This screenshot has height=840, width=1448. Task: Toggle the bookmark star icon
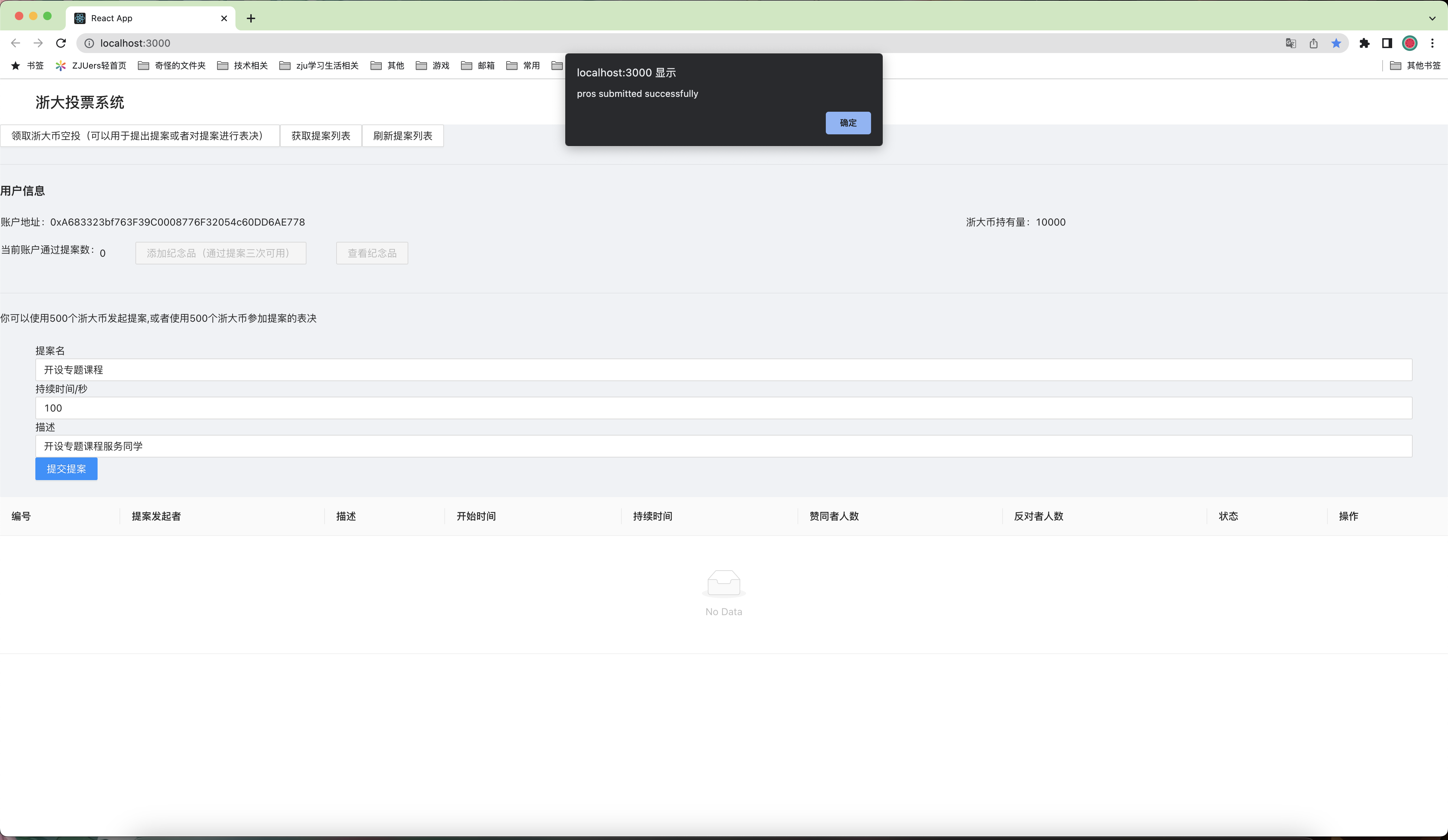pos(1336,43)
